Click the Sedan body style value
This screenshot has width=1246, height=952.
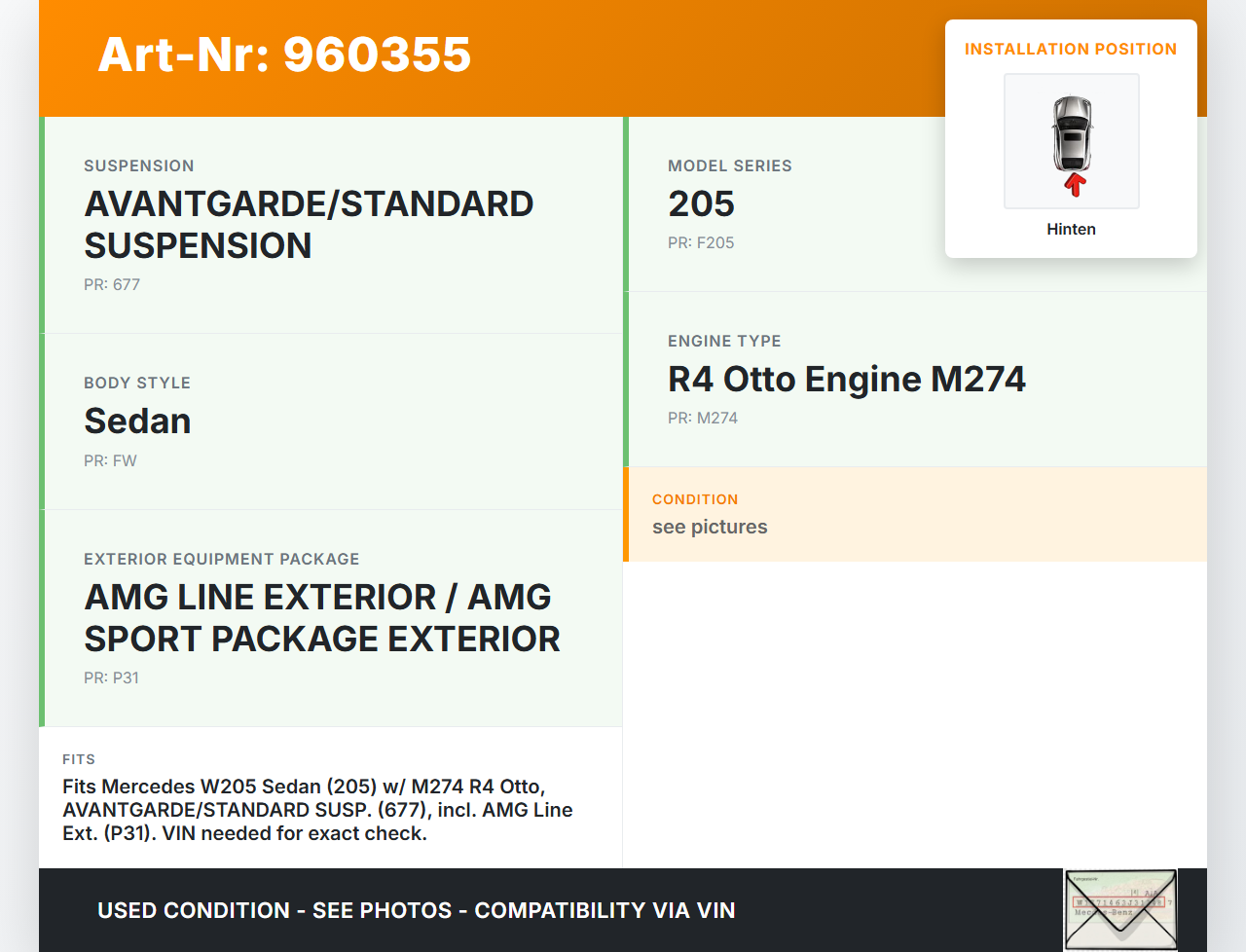137,421
